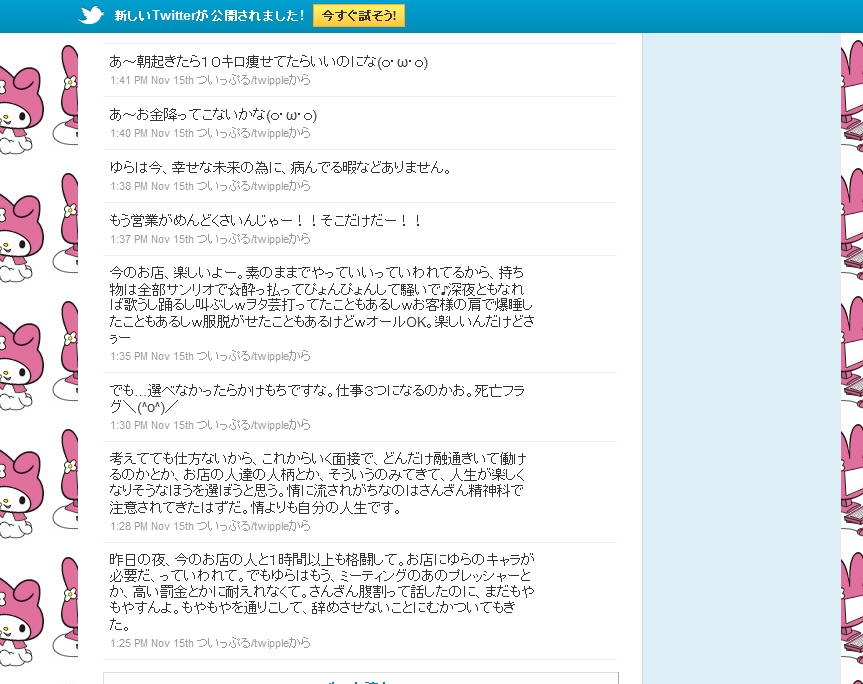Click ついっぷる/twipple link under the 1:28 PM tweet
The height and width of the screenshot is (684, 863).
(243, 527)
